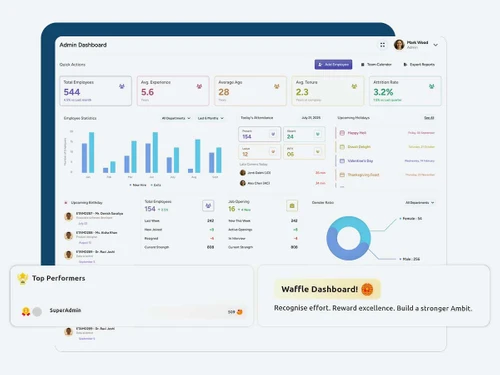
Task: Click the Thanksgiving Feast holiday calendar icon
Action: click(x=342, y=175)
